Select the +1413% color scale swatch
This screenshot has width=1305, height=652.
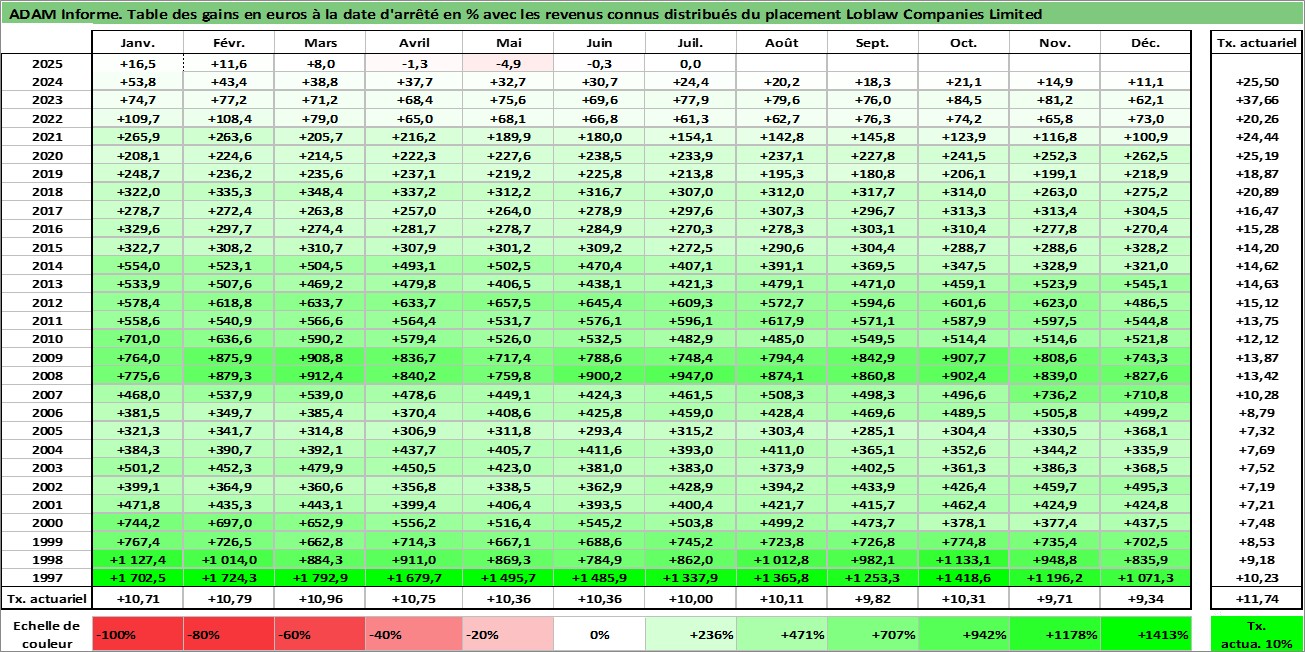click(x=1146, y=633)
